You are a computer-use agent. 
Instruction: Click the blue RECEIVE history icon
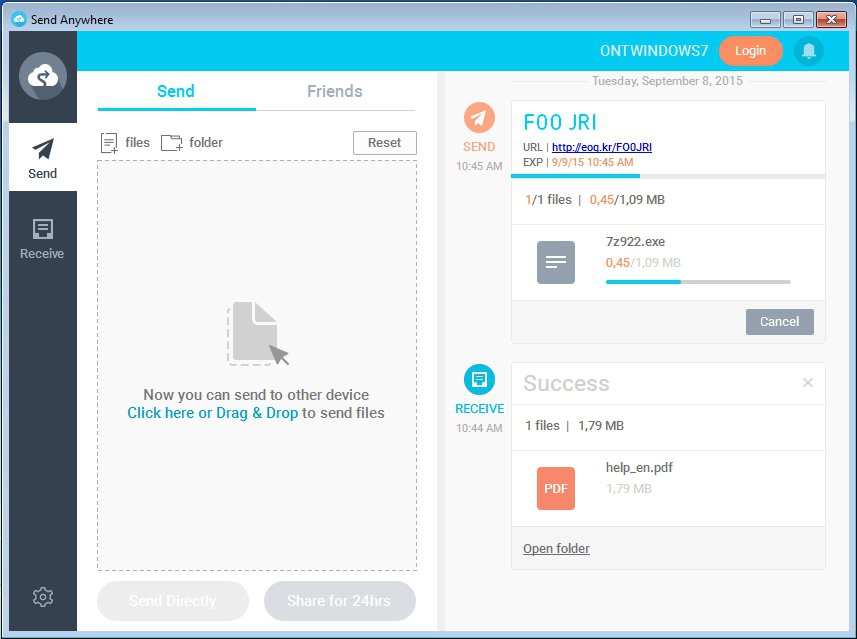(x=479, y=380)
